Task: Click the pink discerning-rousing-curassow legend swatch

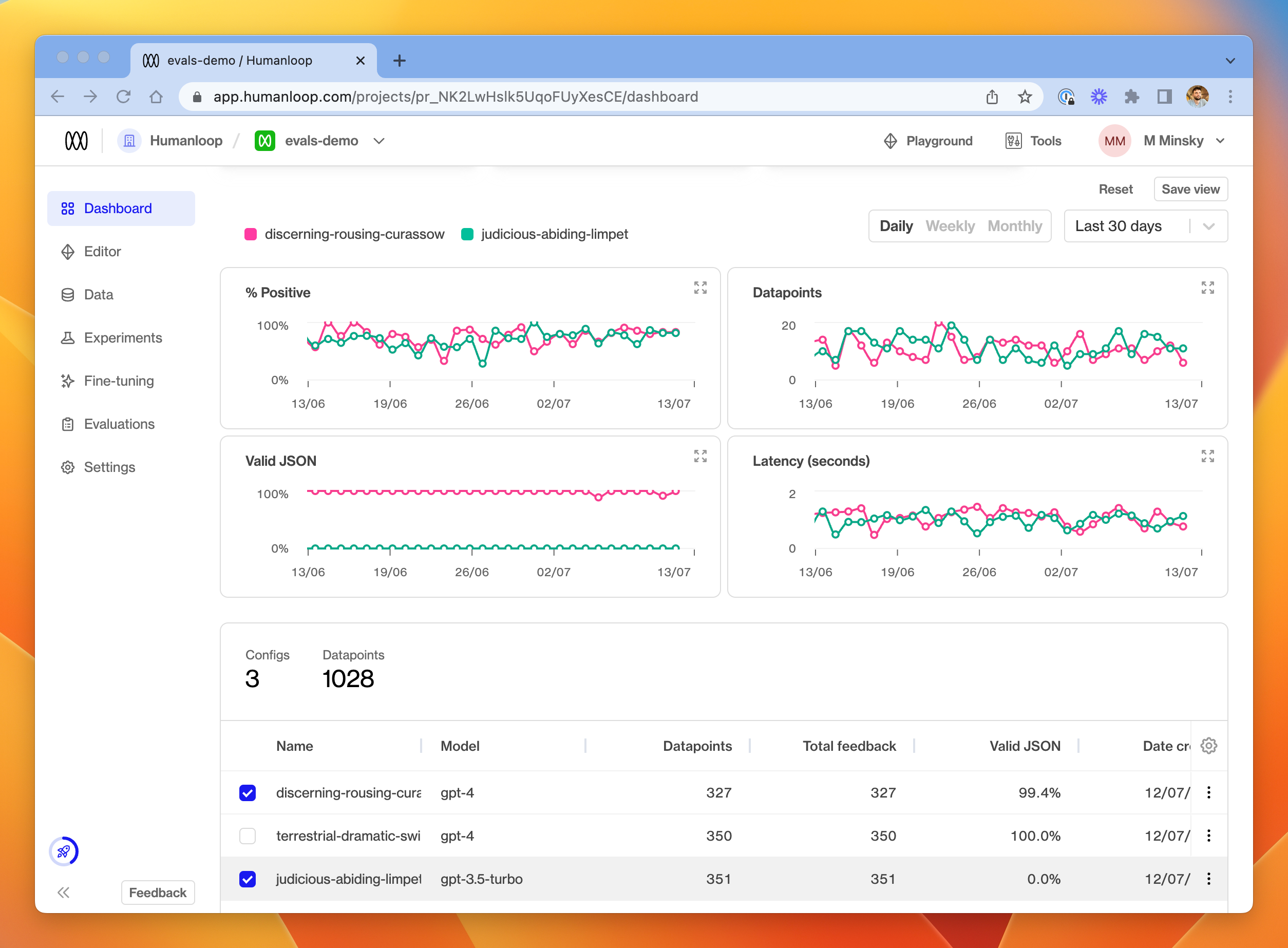Action: [x=250, y=234]
